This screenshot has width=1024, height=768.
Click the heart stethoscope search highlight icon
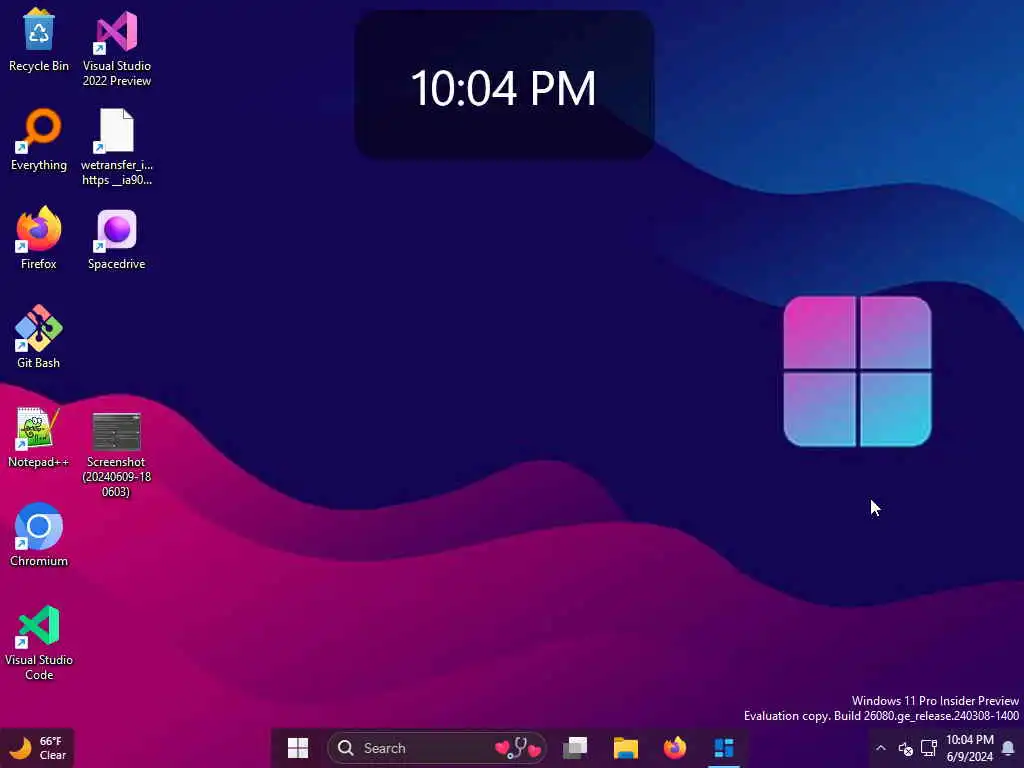519,748
